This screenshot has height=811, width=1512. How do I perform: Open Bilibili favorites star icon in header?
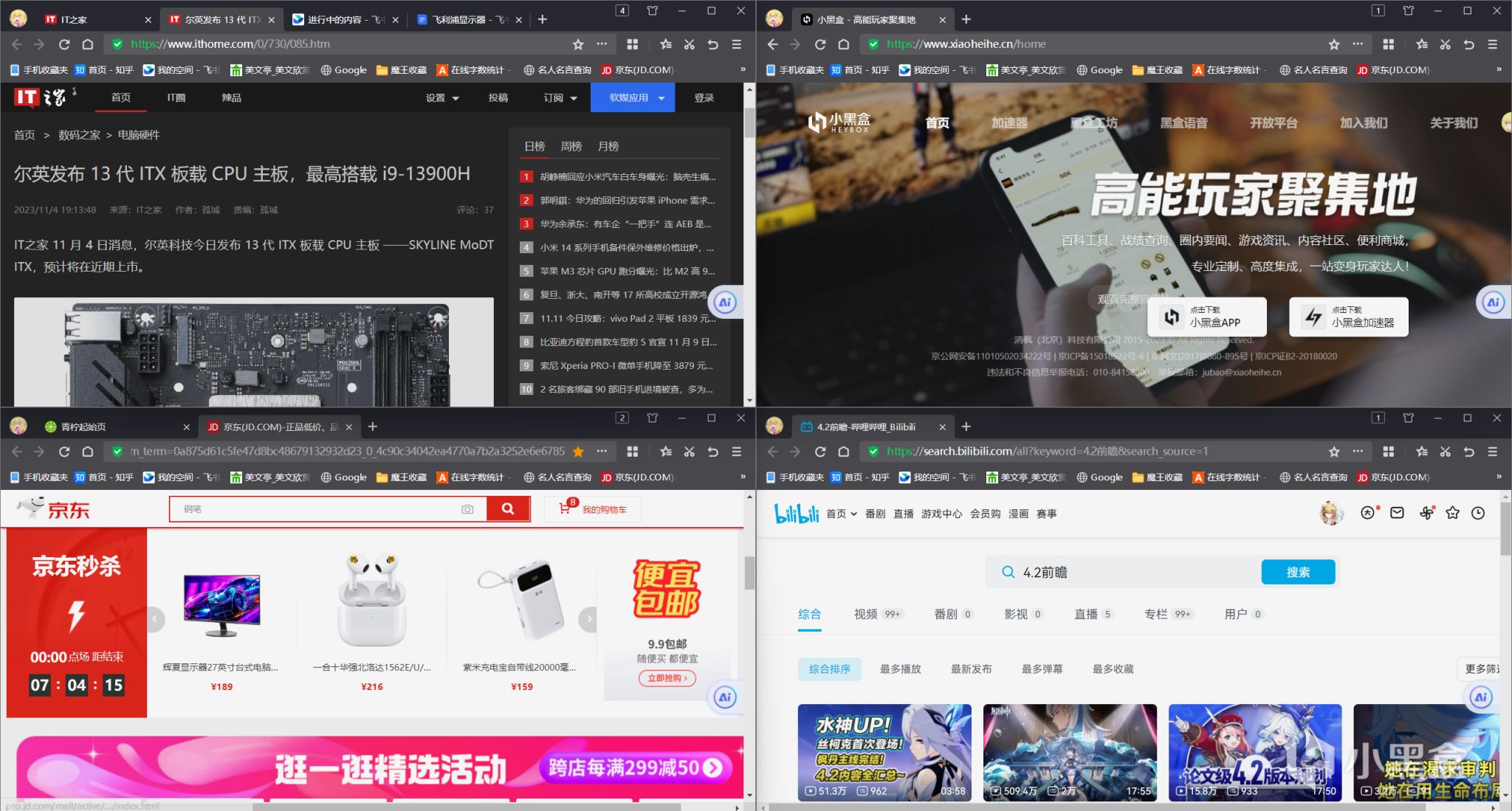click(1452, 513)
